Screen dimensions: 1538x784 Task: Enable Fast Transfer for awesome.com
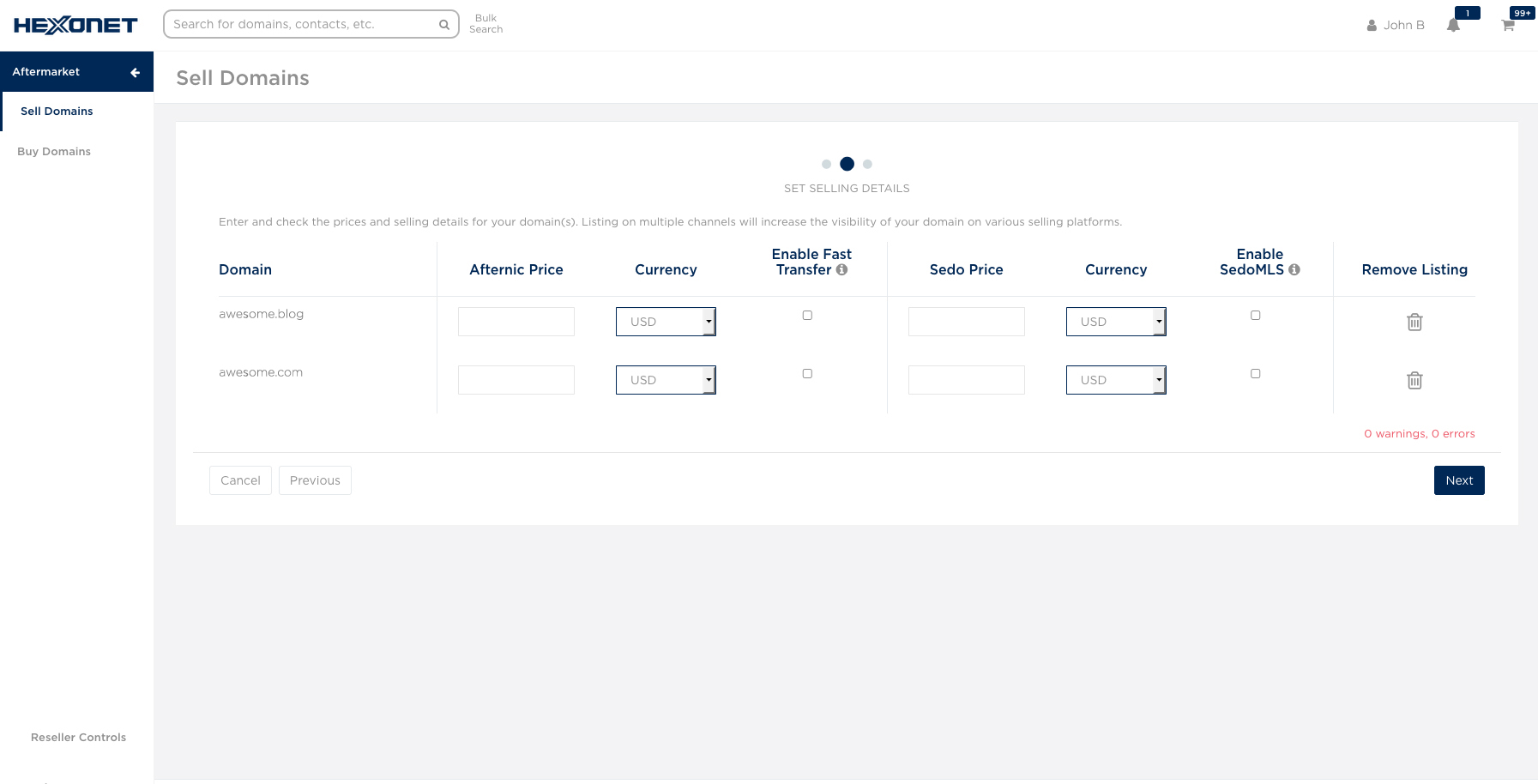807,373
